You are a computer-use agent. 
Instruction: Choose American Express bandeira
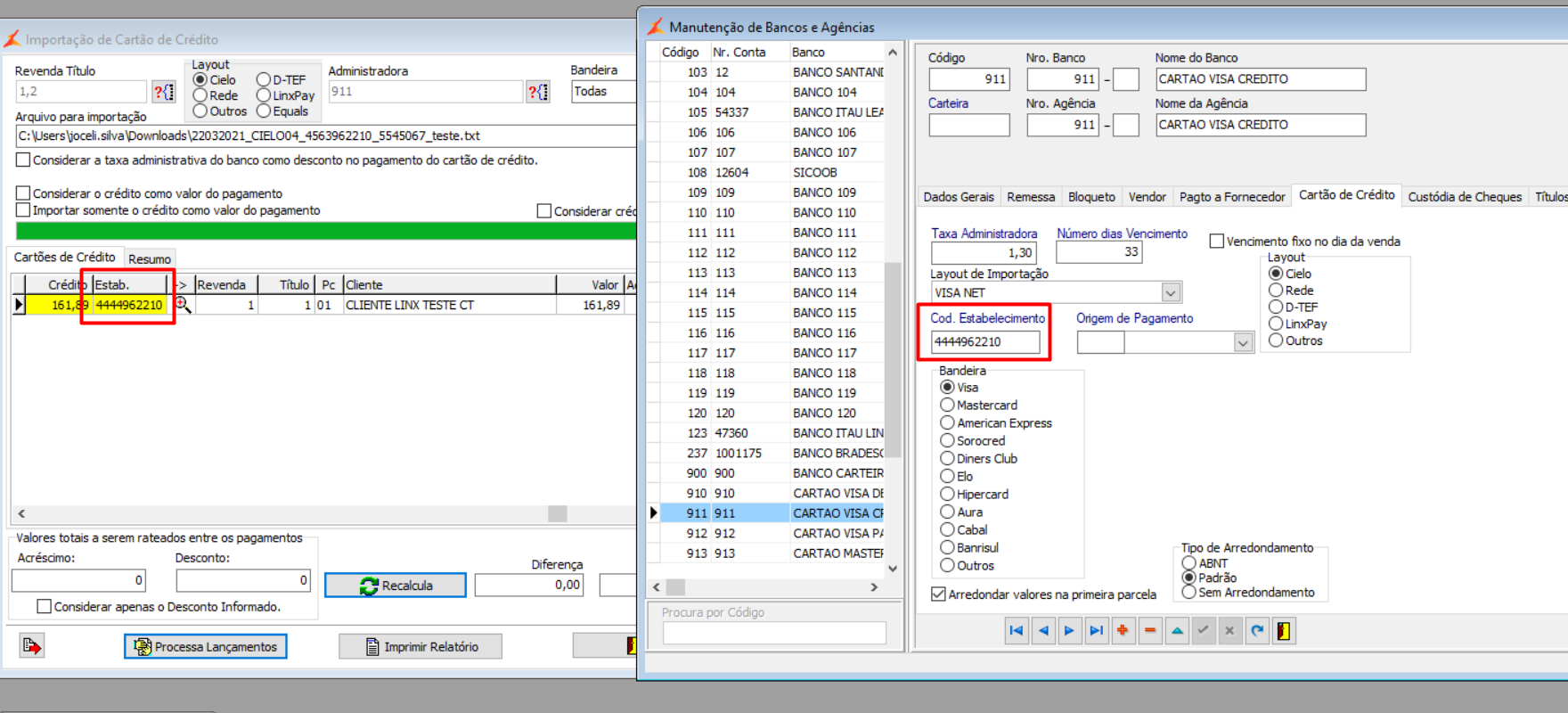997,423
